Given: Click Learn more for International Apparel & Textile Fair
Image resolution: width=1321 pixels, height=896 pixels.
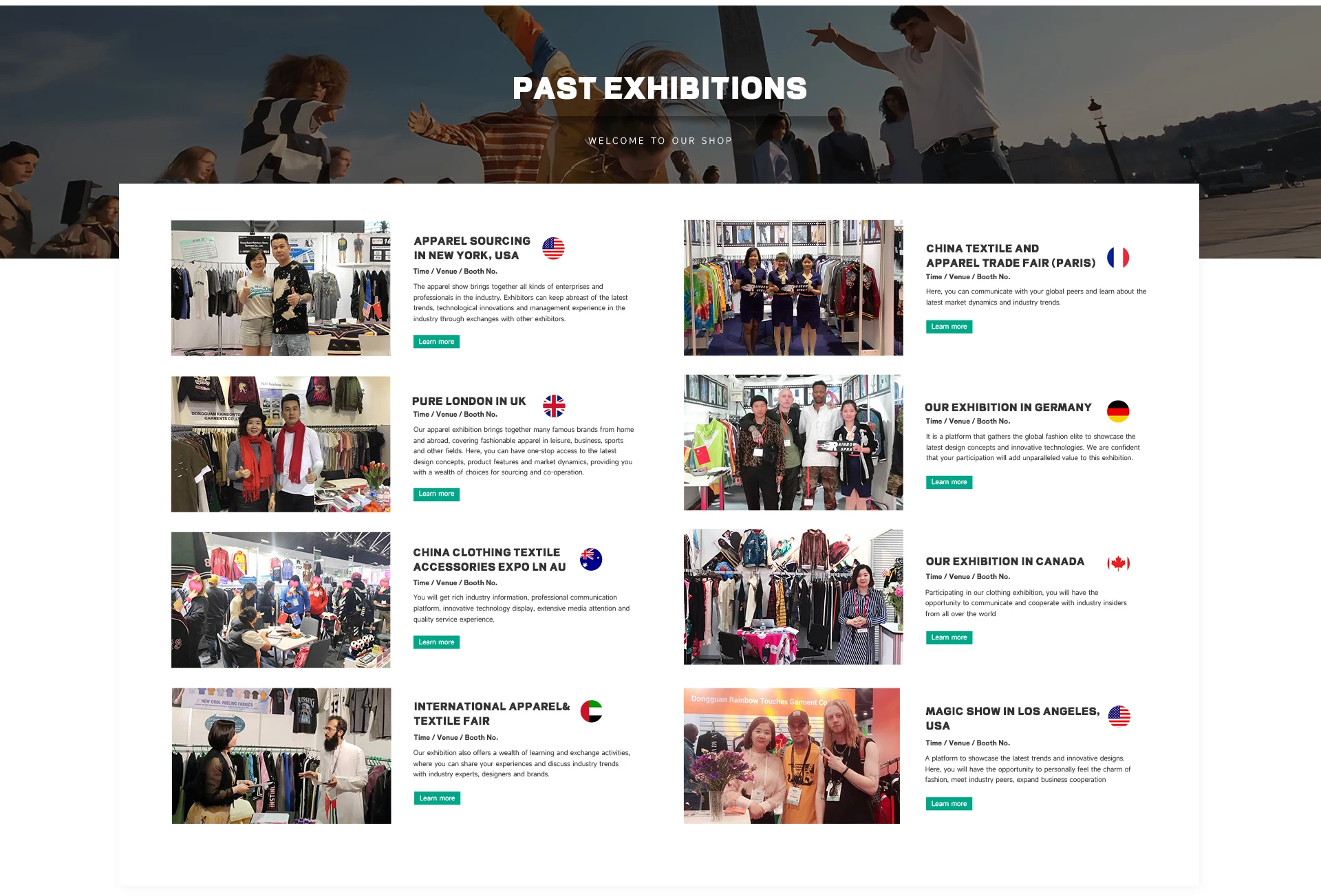Looking at the screenshot, I should click(x=437, y=798).
